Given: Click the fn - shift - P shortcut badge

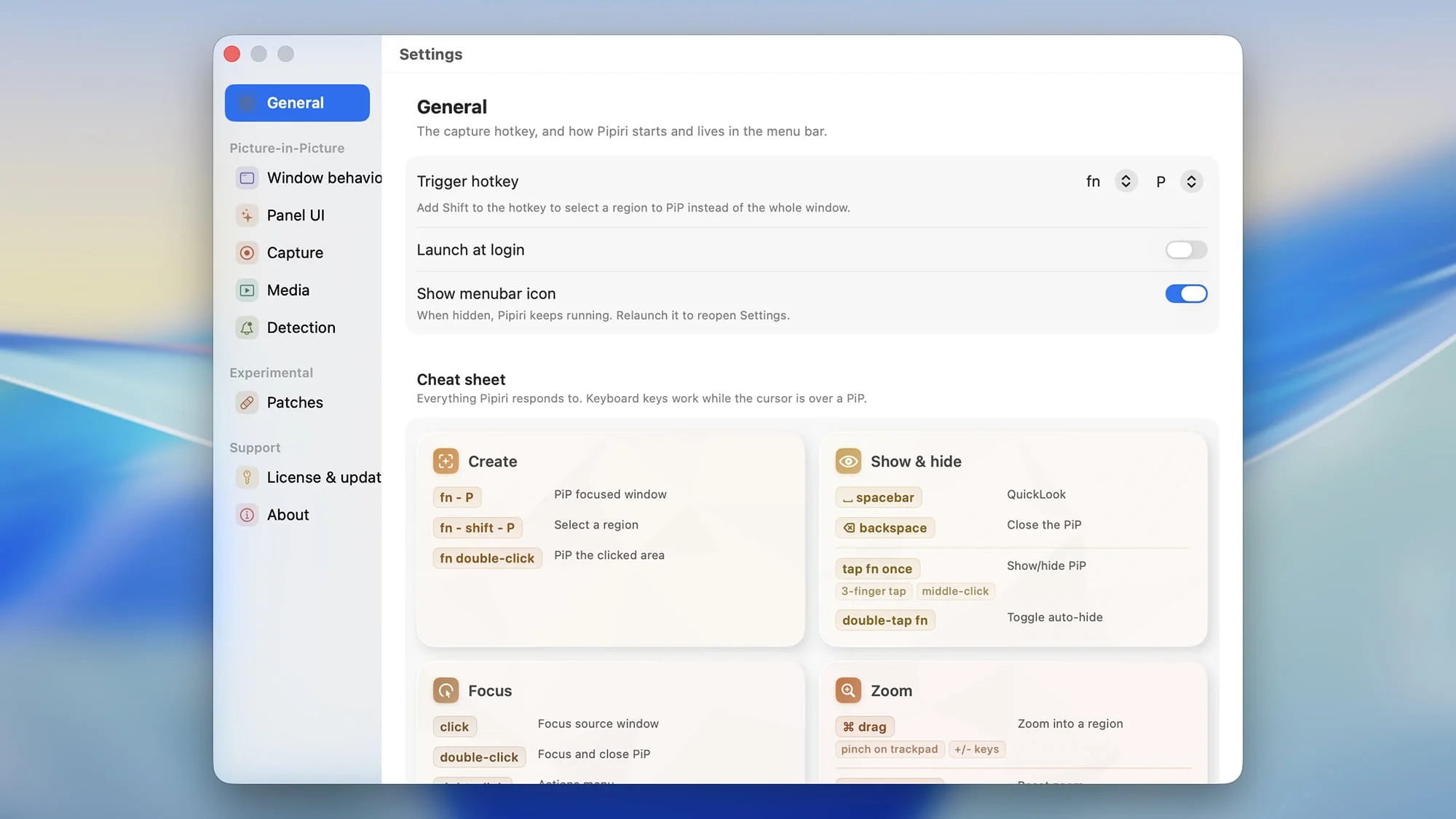Looking at the screenshot, I should (x=477, y=528).
